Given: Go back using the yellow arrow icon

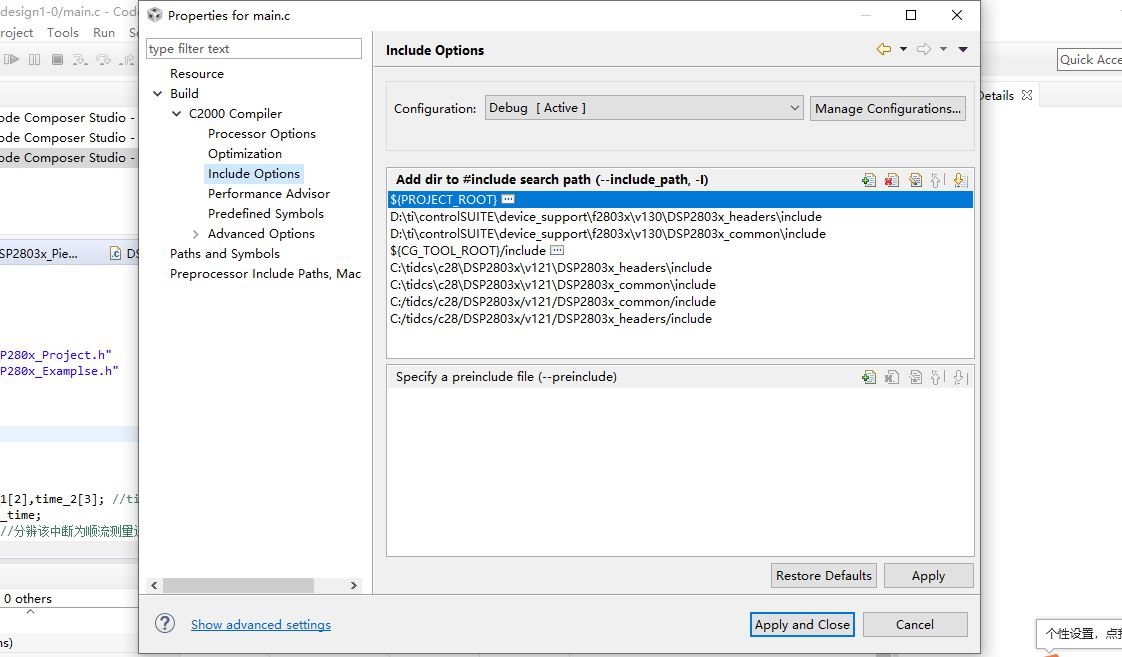Looking at the screenshot, I should [883, 49].
